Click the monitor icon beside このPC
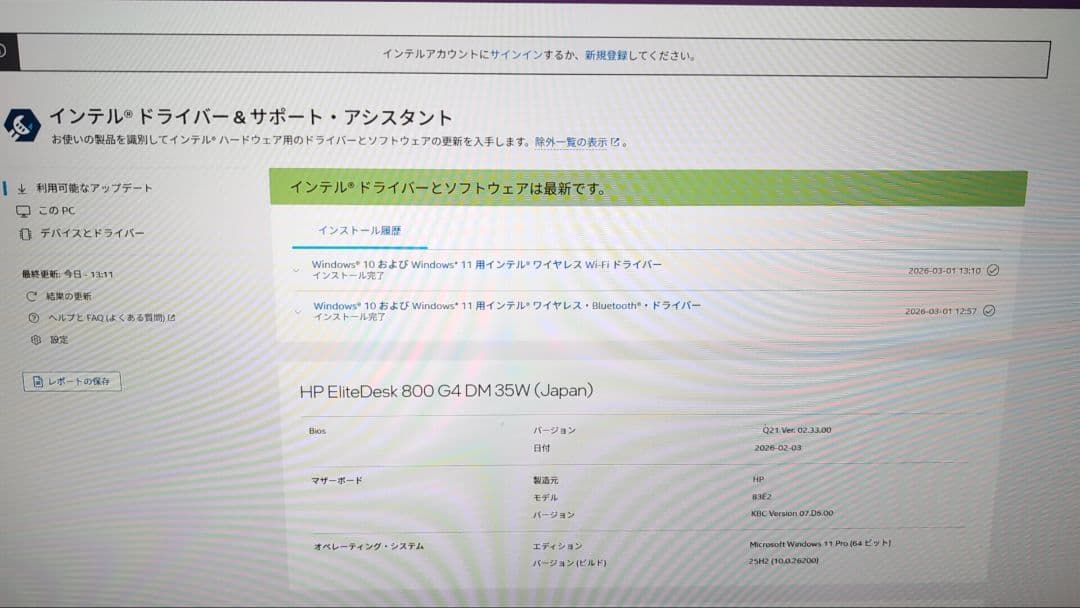The image size is (1080, 608). [23, 211]
